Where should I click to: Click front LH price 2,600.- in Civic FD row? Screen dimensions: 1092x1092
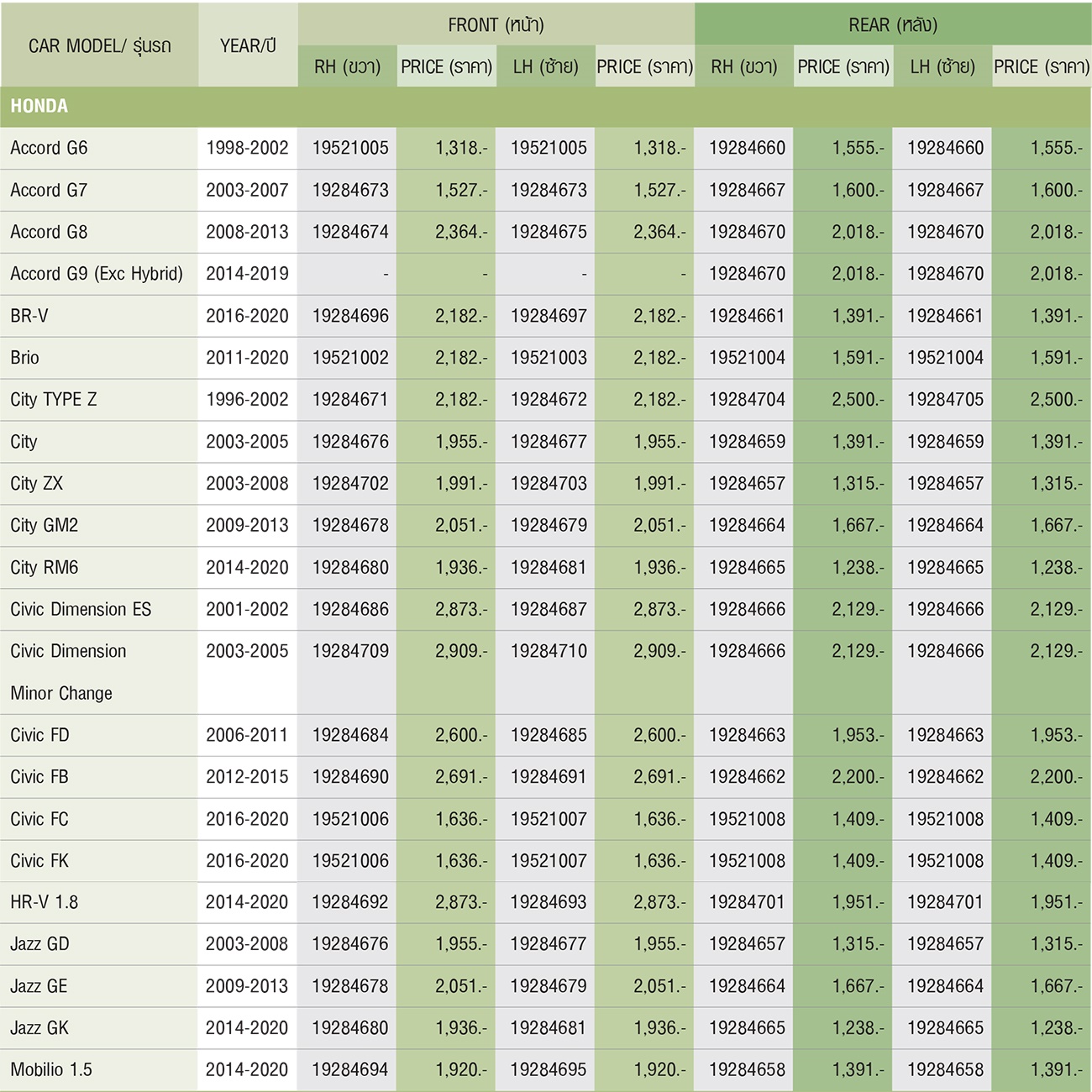pyautogui.click(x=659, y=735)
